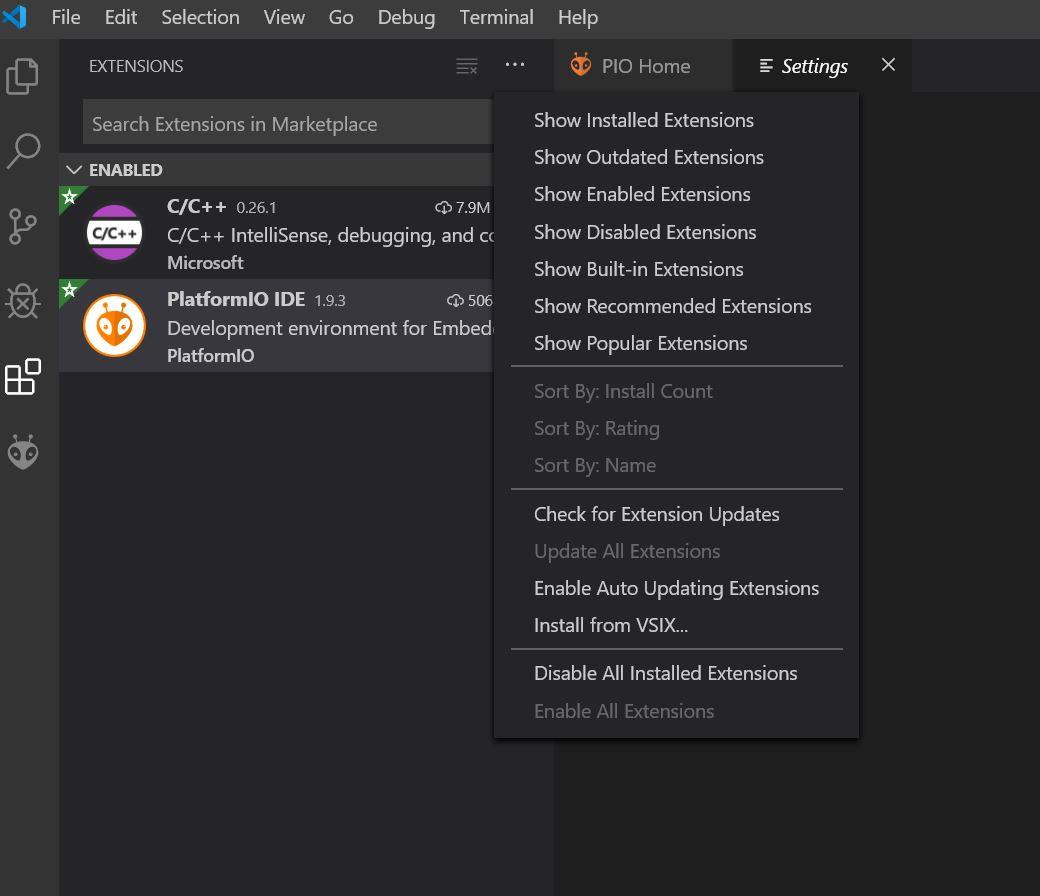1040x896 pixels.
Task: Open the Source Control view
Action: 23,226
